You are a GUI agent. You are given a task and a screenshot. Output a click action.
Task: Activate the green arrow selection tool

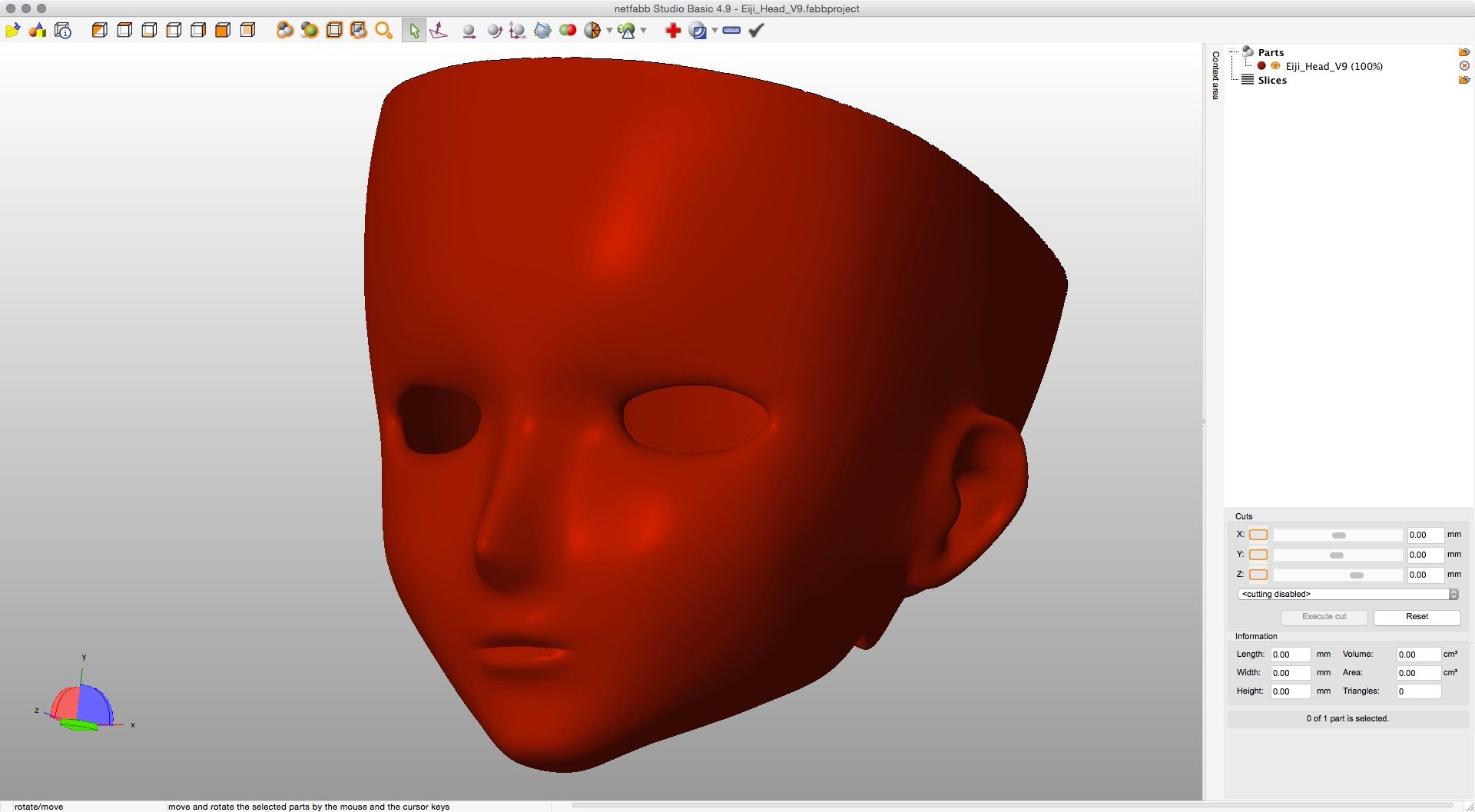click(414, 31)
